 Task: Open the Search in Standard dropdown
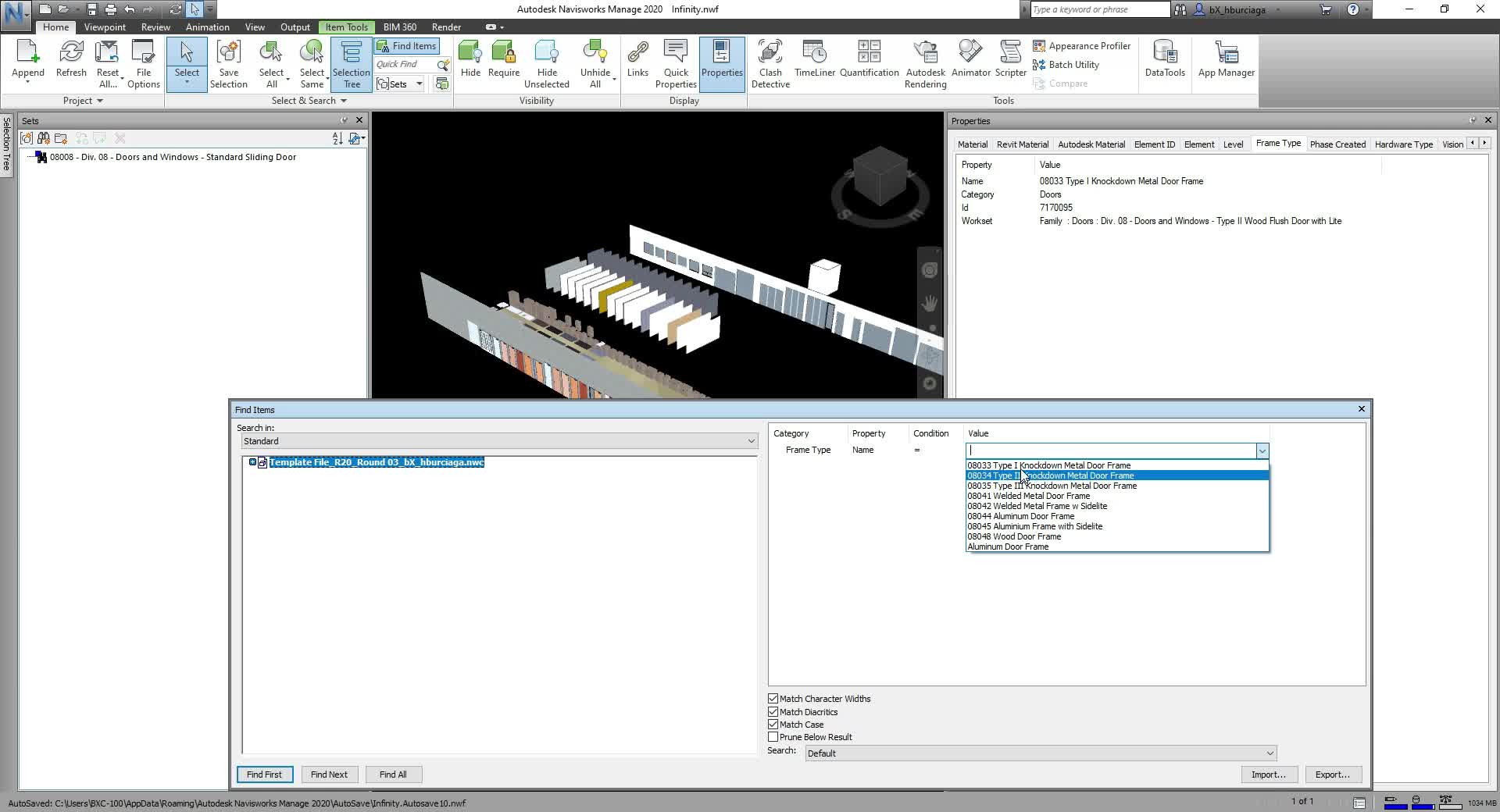[x=499, y=441]
